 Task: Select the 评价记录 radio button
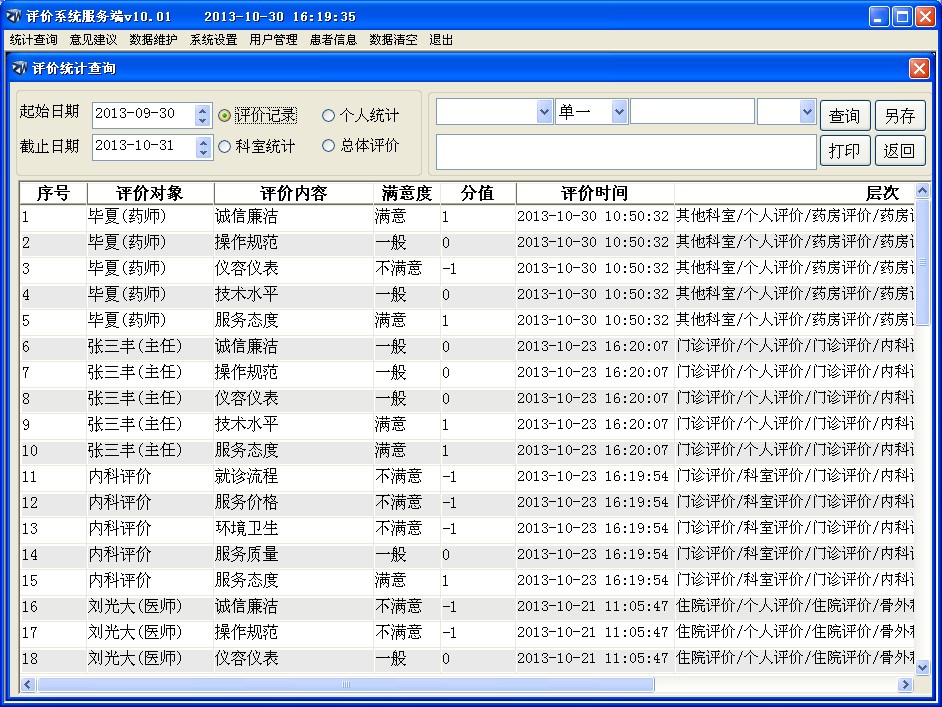tap(225, 115)
